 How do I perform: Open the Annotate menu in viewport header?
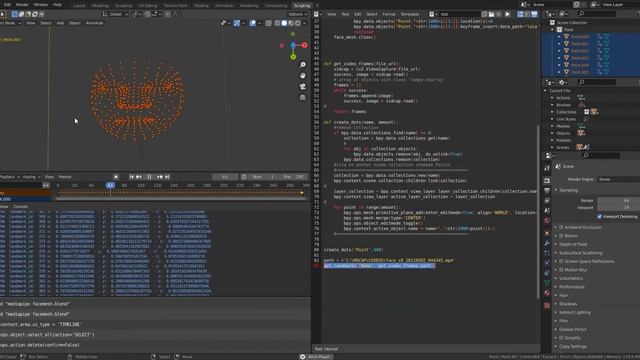pyautogui.click(x=94, y=23)
